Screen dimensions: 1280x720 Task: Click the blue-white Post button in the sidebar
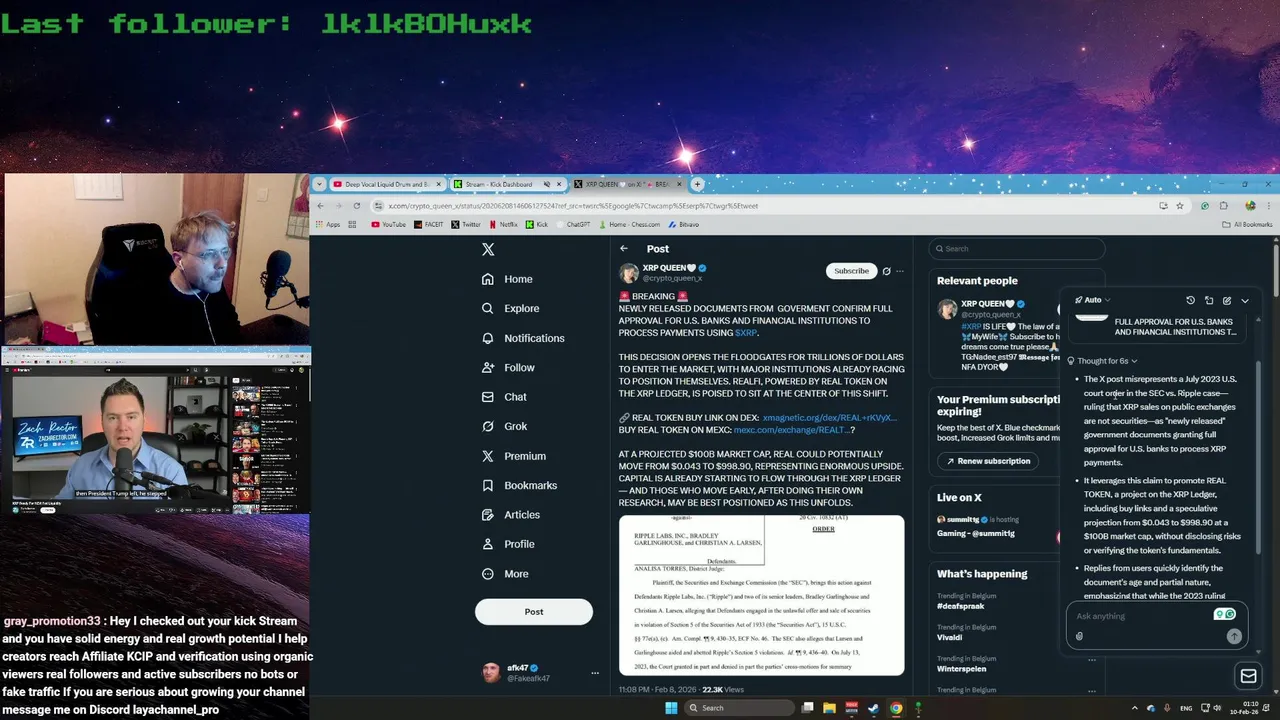tap(534, 611)
